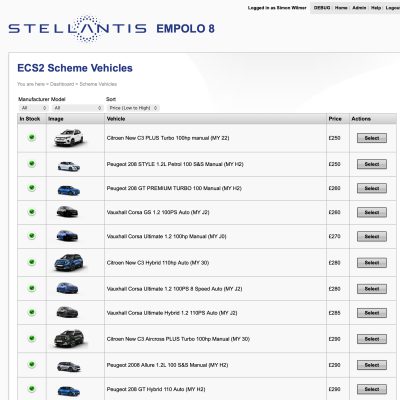The height and width of the screenshot is (400, 400).
Task: Click the Stellantis logo
Action: pyautogui.click(x=77, y=29)
